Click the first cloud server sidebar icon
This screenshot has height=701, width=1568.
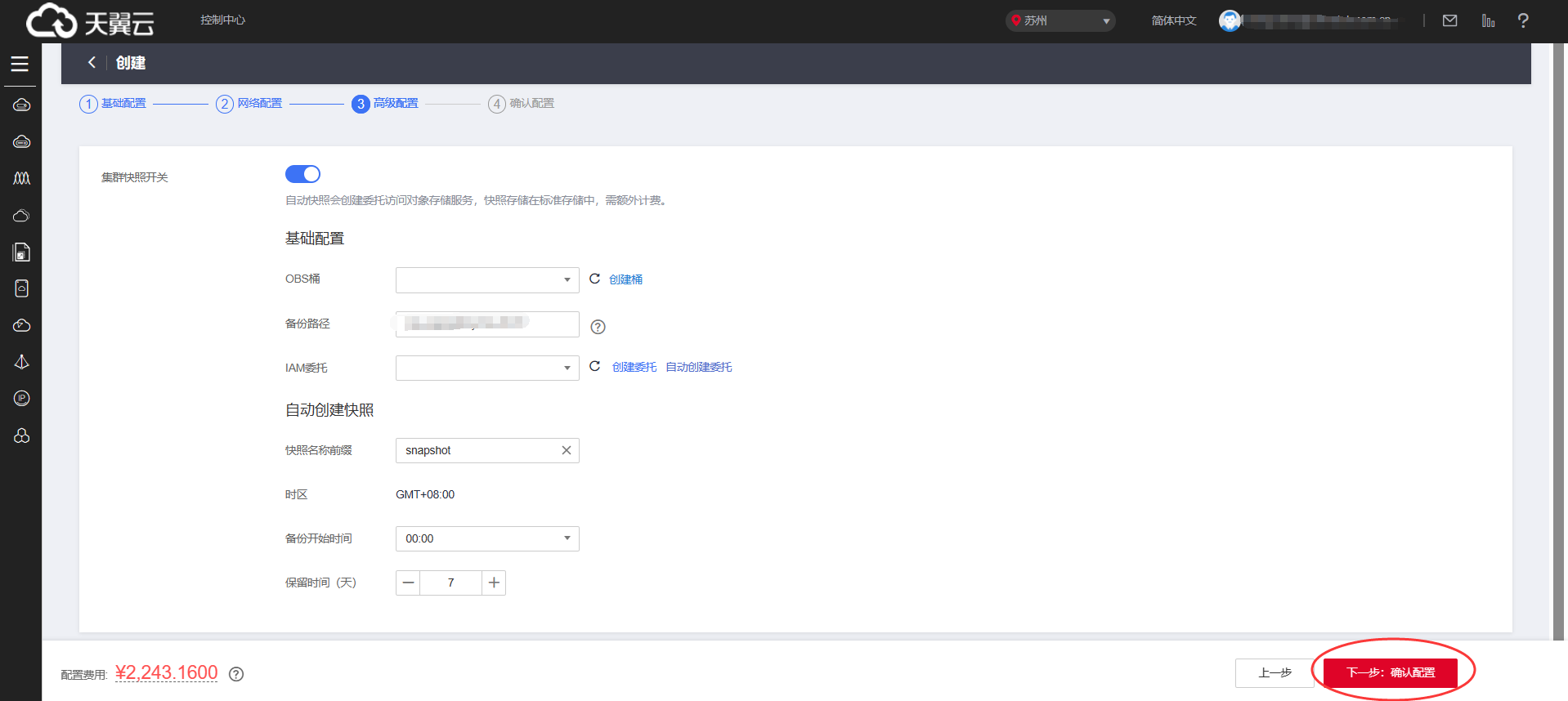point(21,105)
